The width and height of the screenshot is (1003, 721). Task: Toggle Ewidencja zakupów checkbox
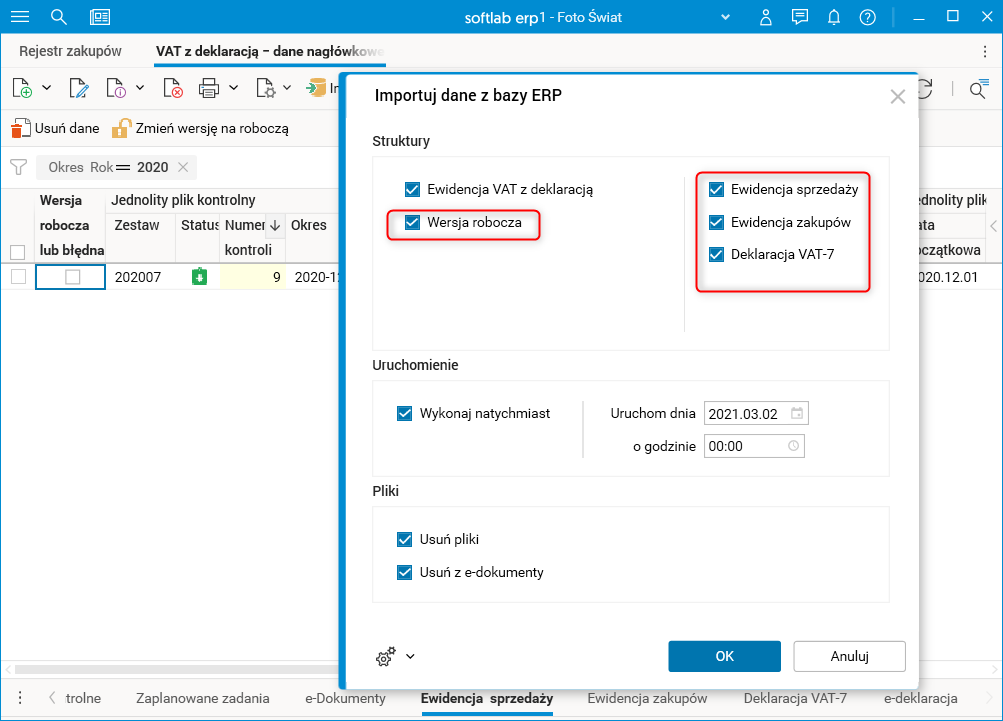pos(716,223)
